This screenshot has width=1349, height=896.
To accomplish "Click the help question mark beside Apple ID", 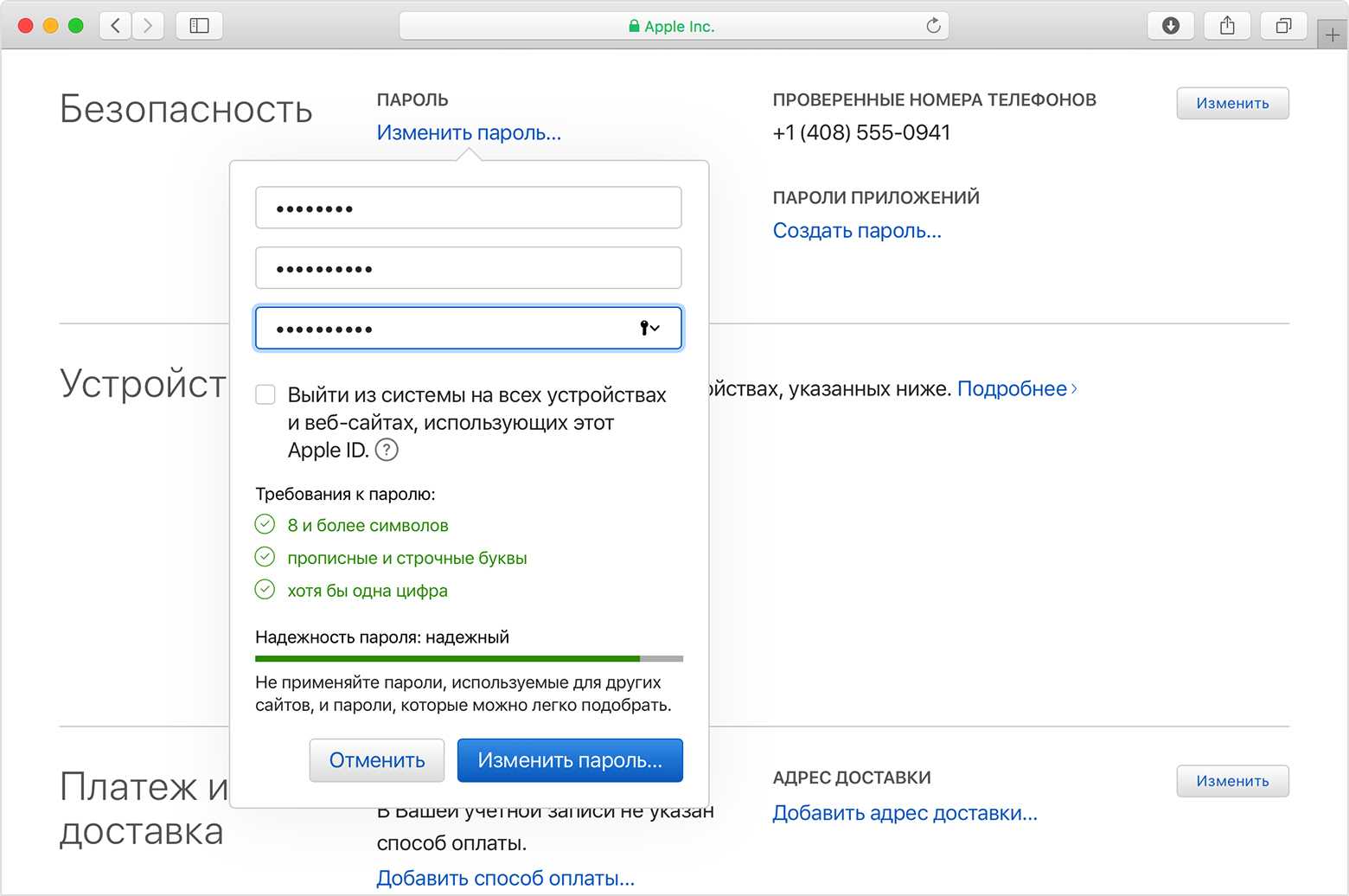I will click(x=387, y=450).
